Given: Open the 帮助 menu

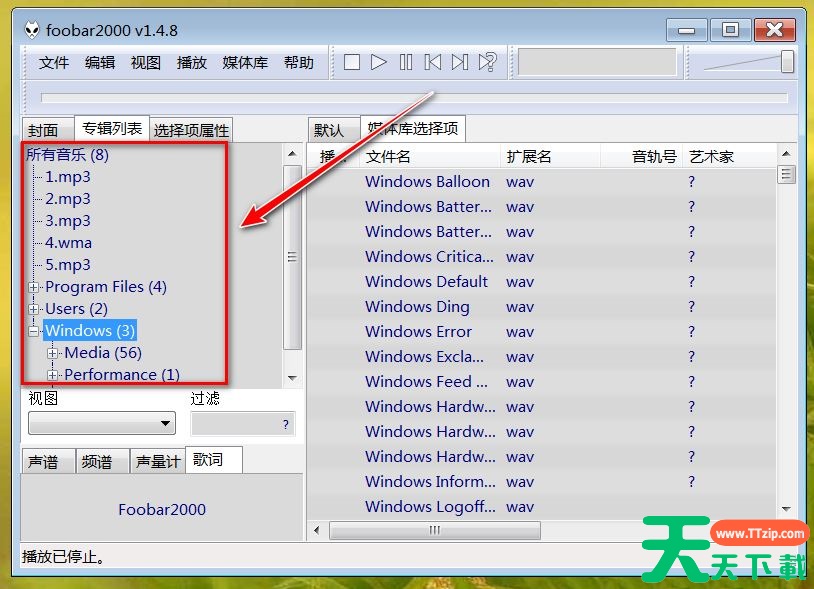Looking at the screenshot, I should coord(299,63).
